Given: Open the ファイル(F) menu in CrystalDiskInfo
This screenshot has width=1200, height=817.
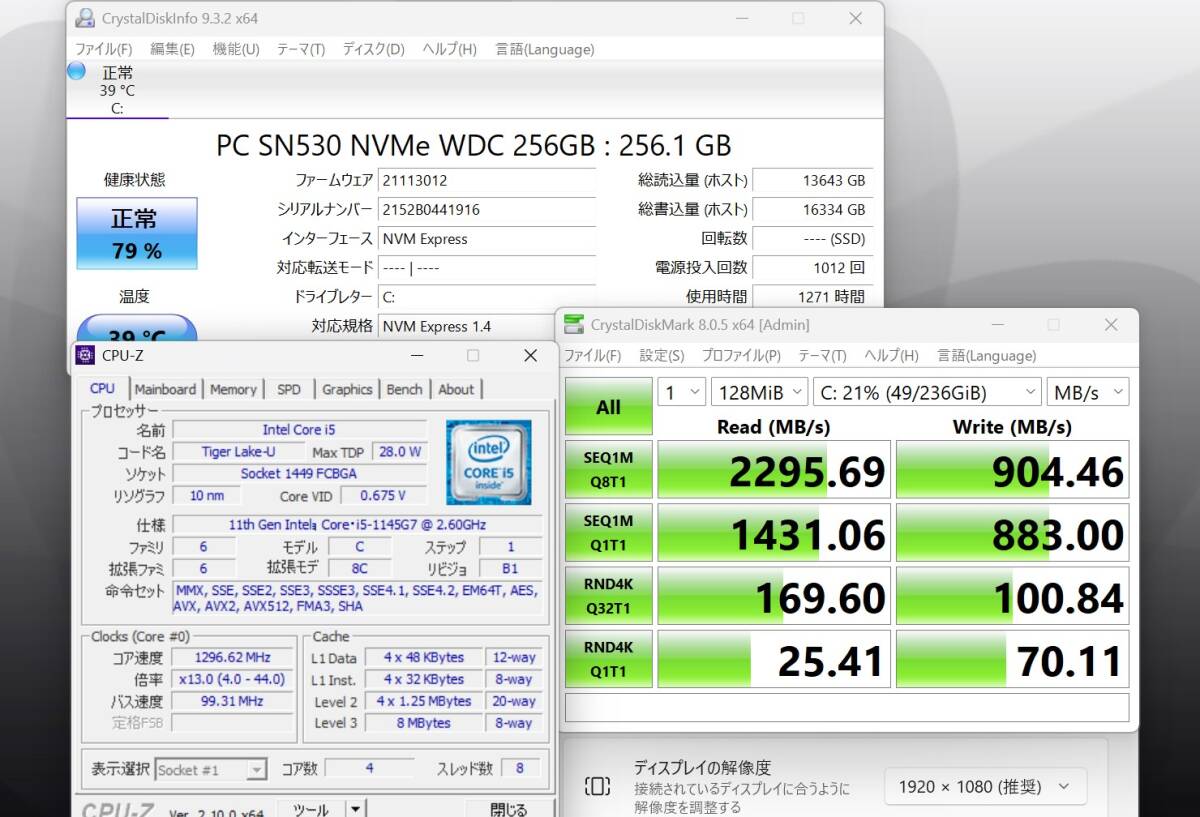Looking at the screenshot, I should [104, 49].
